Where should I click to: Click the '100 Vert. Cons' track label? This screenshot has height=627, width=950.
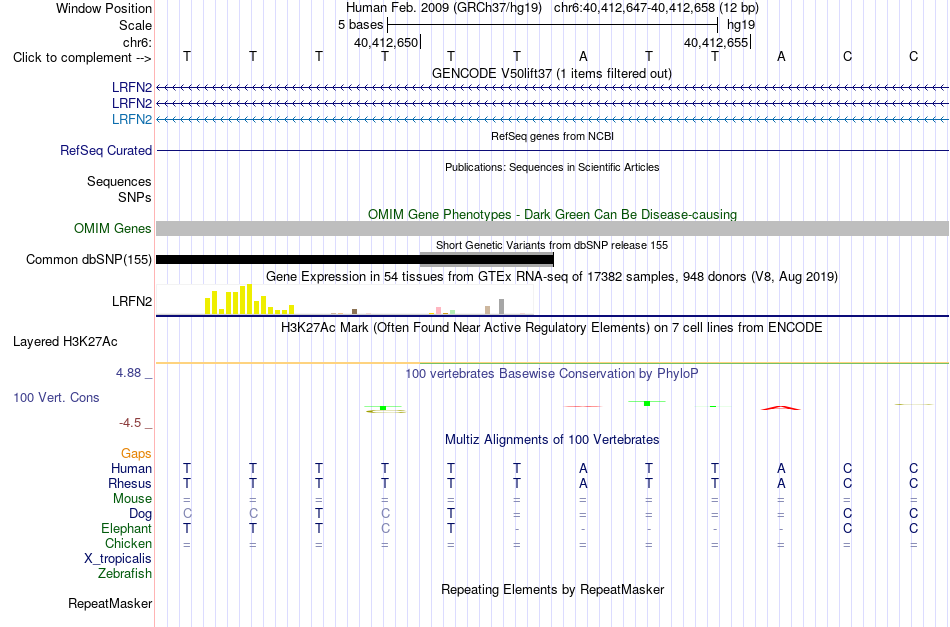click(56, 397)
